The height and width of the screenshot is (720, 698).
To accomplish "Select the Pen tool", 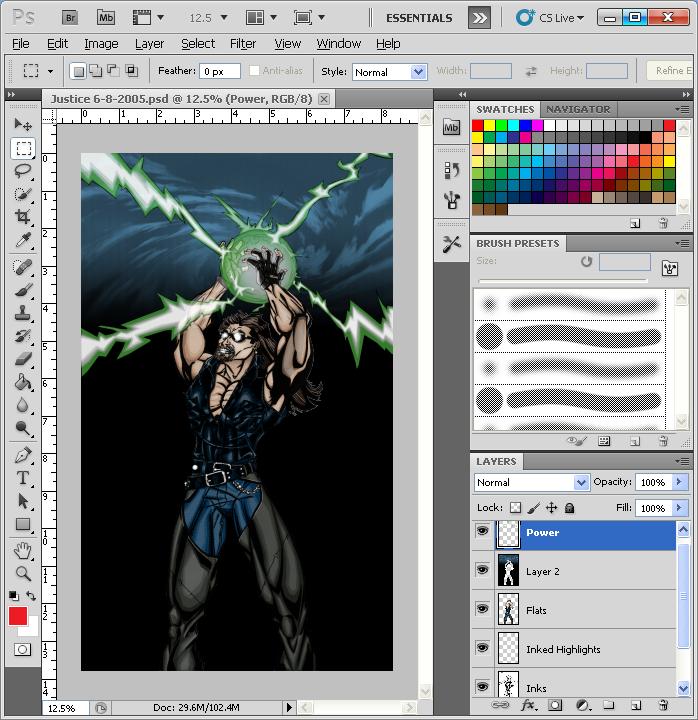I will pyautogui.click(x=23, y=455).
